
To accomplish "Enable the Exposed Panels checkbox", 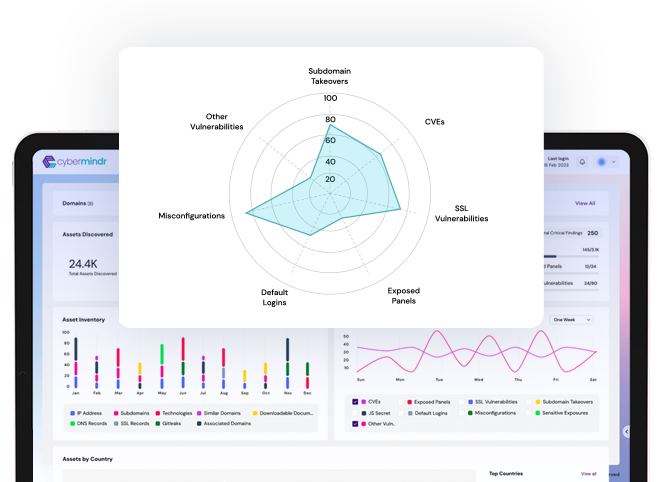I will click(x=402, y=401).
